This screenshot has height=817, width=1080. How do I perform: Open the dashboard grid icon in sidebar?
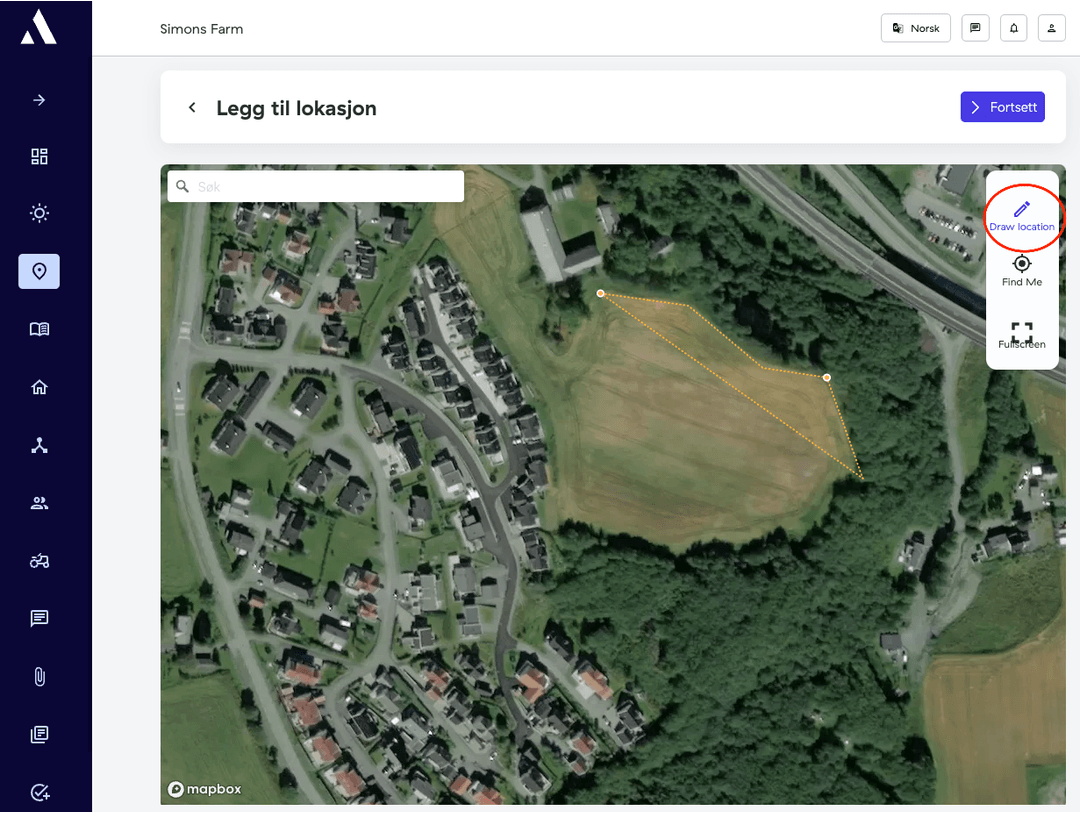click(x=39, y=157)
